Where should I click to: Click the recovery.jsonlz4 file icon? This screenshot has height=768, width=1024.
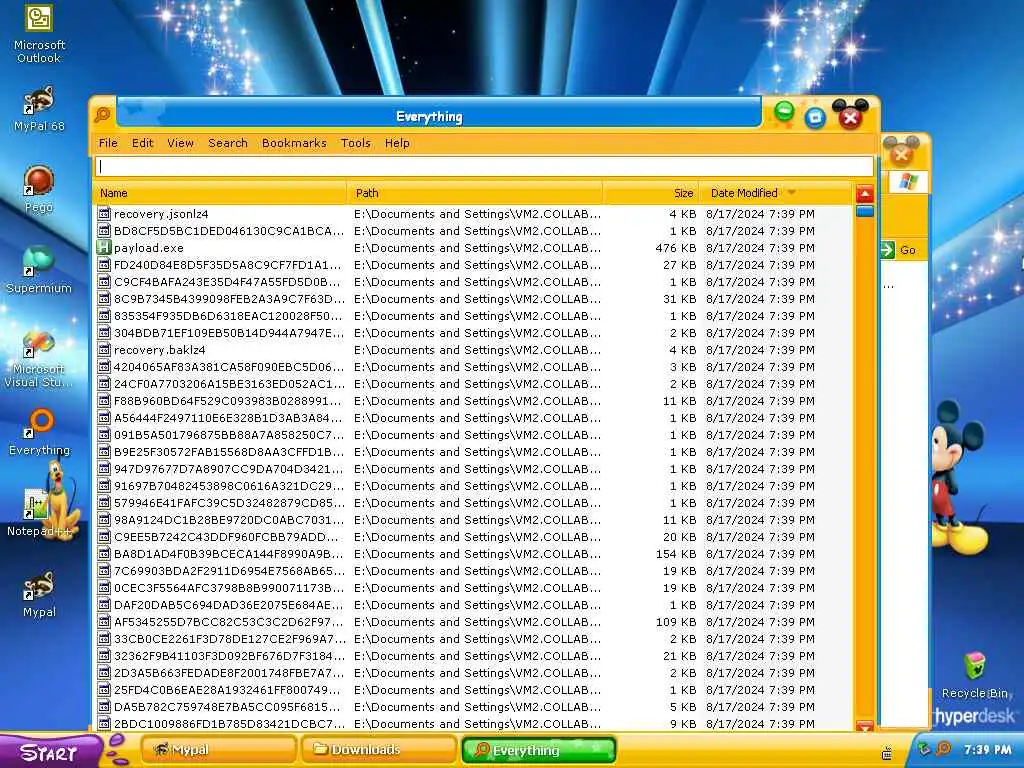104,214
